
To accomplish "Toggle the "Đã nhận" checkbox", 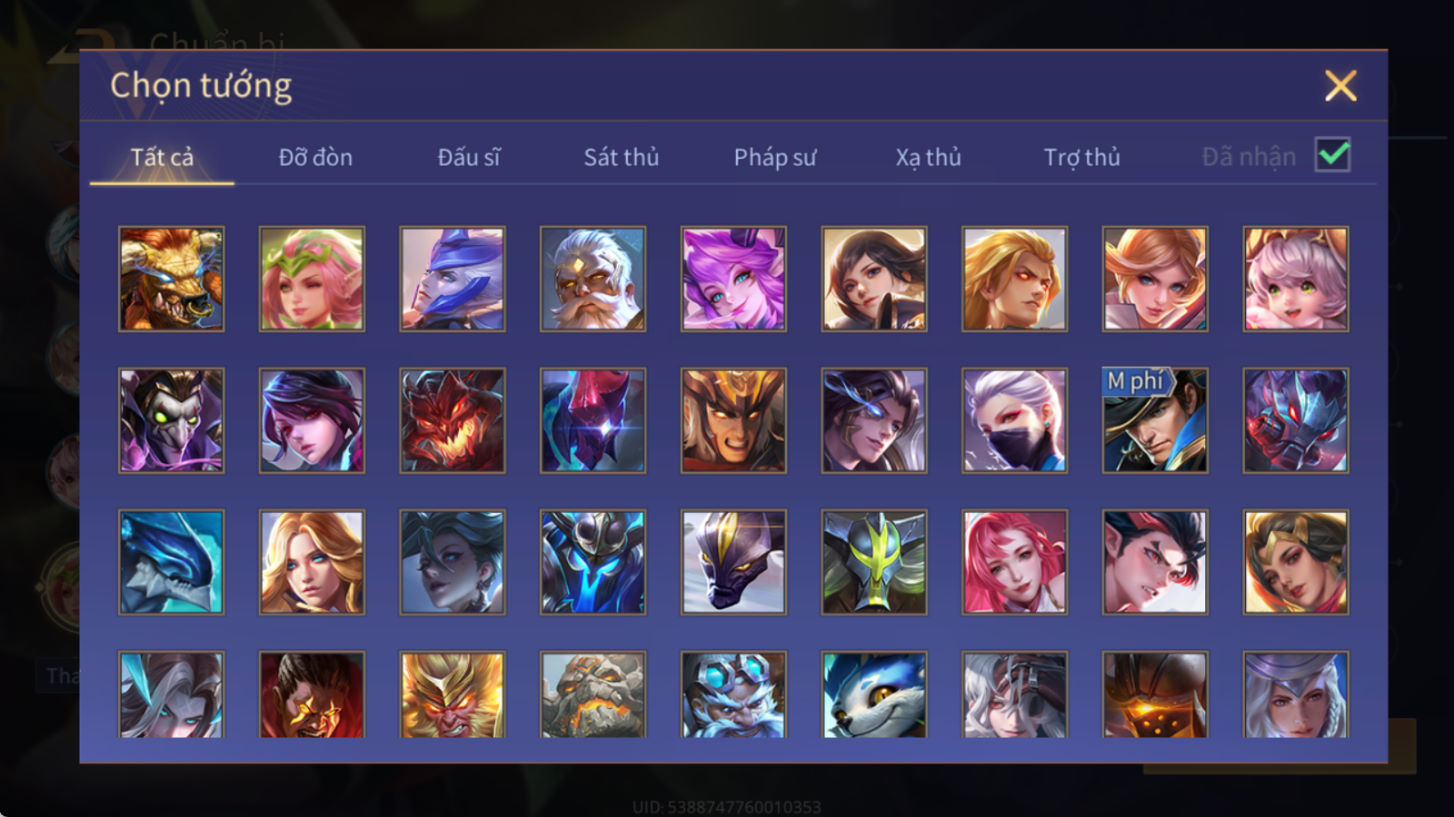I will [1333, 155].
